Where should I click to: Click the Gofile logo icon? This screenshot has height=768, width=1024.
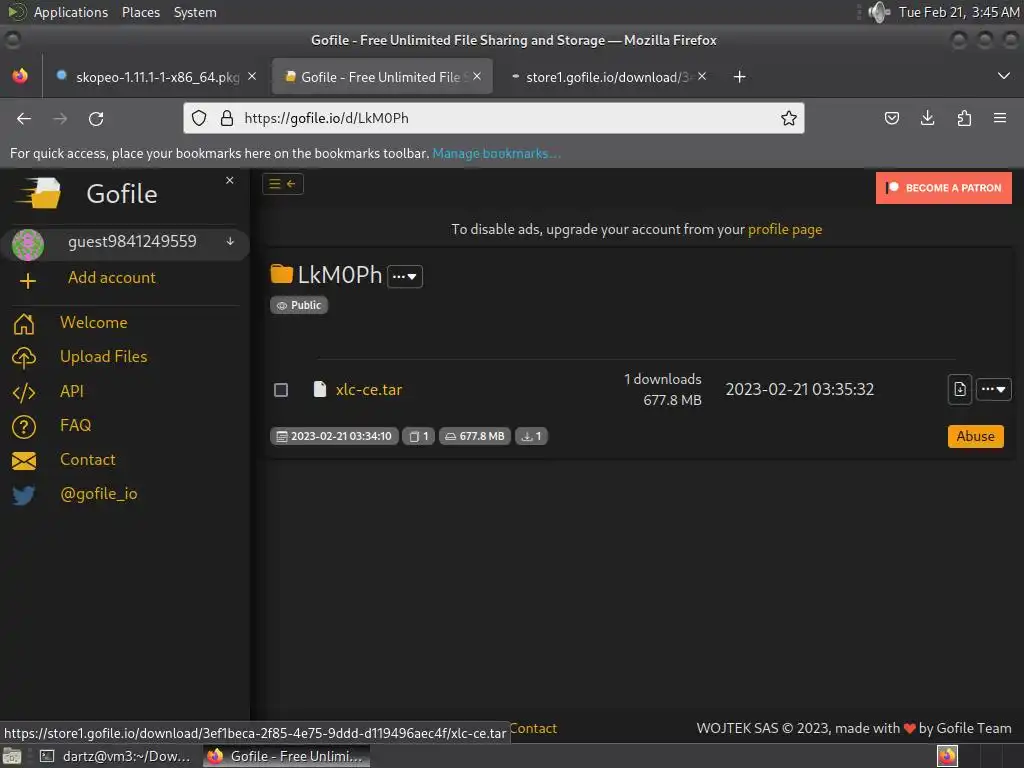pyautogui.click(x=39, y=194)
